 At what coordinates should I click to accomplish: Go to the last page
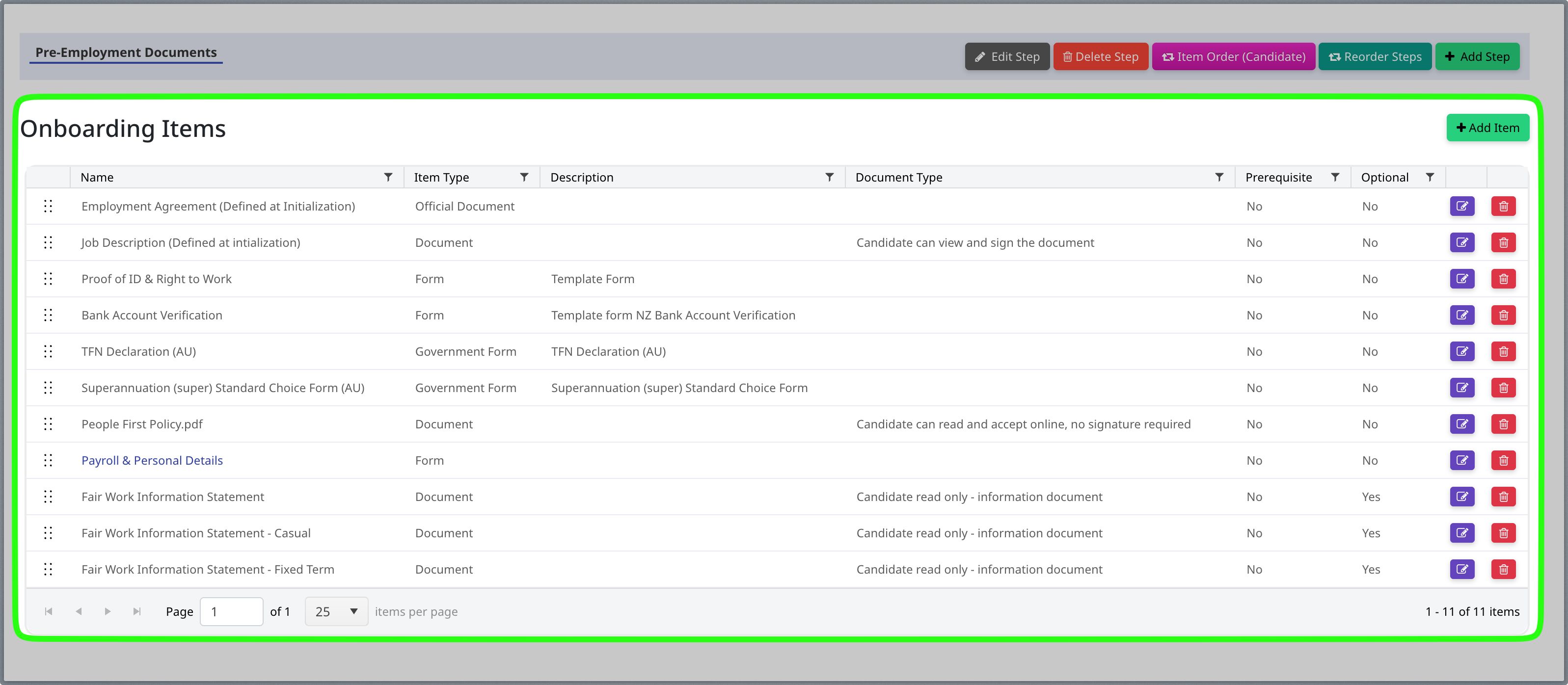tap(137, 611)
